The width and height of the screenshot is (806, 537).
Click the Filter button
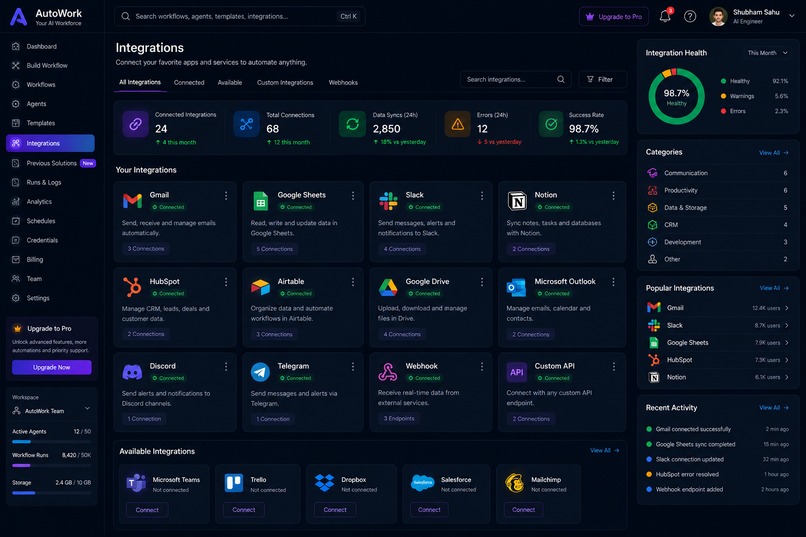602,79
